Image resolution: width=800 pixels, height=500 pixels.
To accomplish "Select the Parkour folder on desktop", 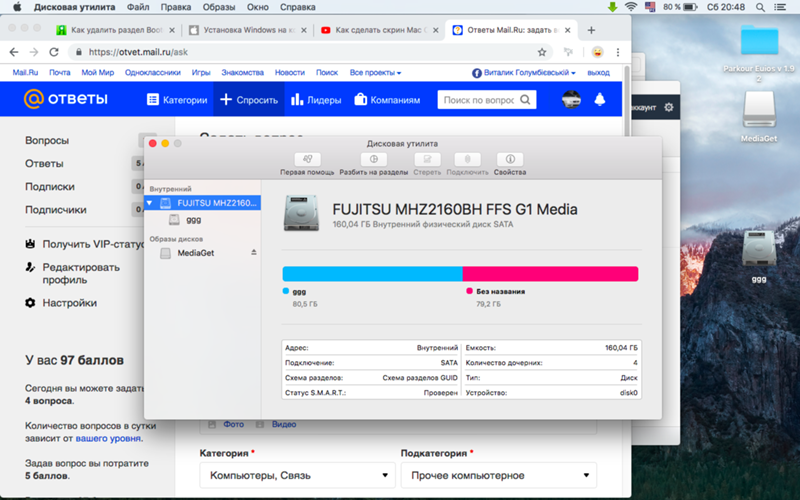I will click(759, 53).
